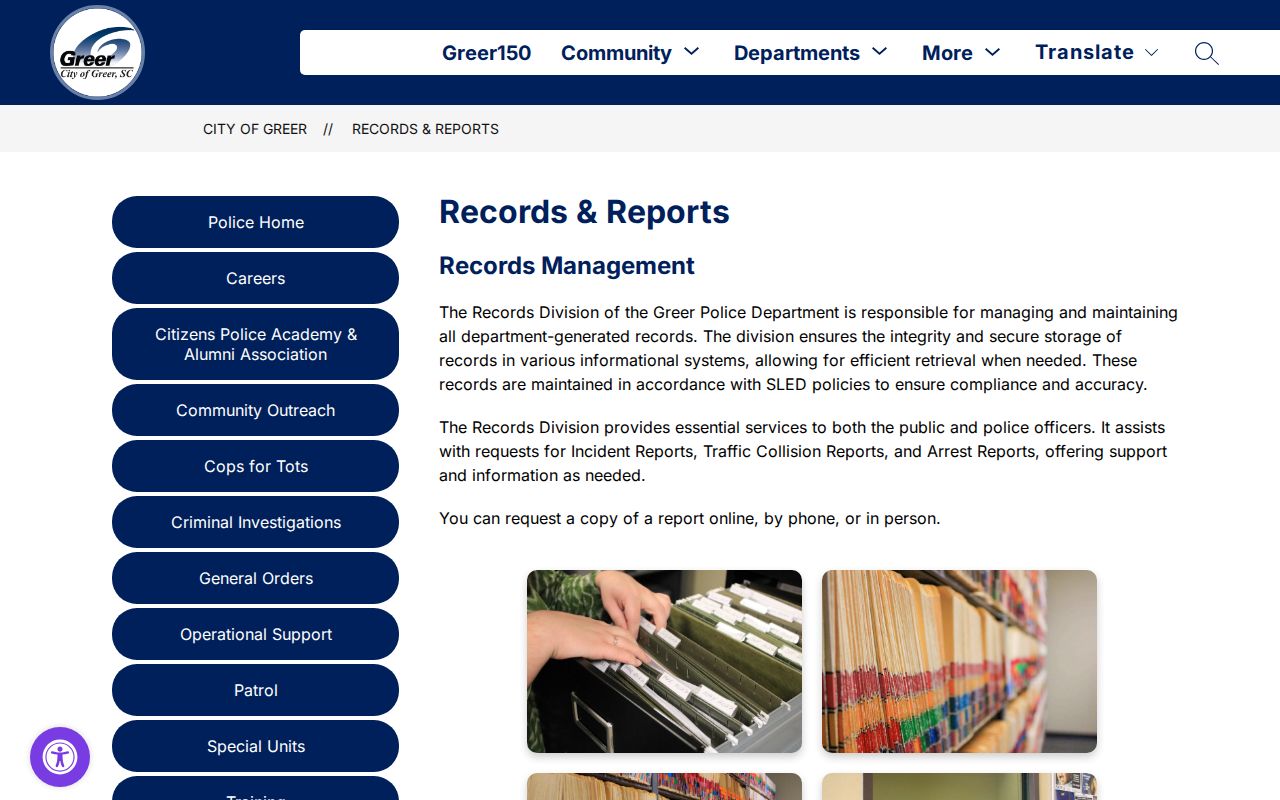The image size is (1280, 800).
Task: Open the accessibility options widget
Action: [60, 757]
